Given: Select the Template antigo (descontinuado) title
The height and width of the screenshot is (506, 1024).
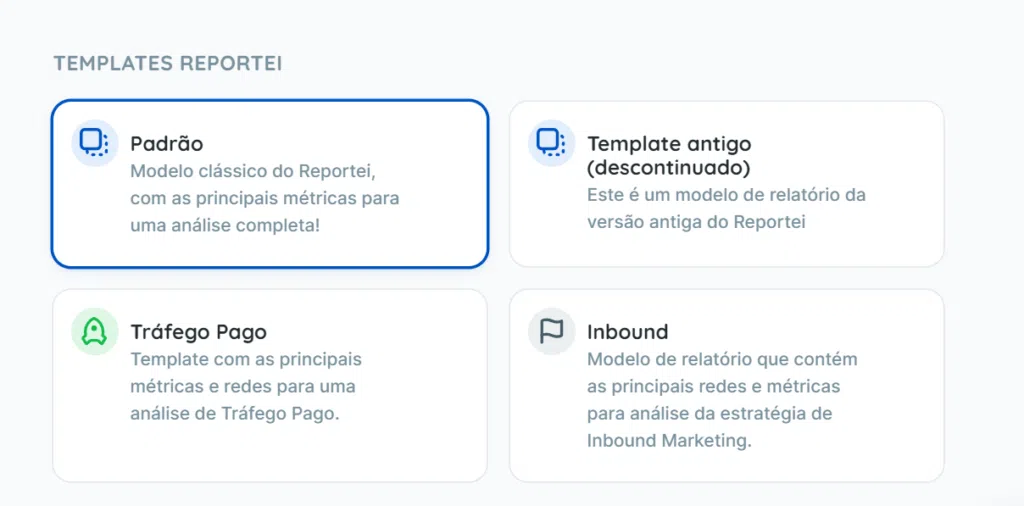Looking at the screenshot, I should 669,155.
